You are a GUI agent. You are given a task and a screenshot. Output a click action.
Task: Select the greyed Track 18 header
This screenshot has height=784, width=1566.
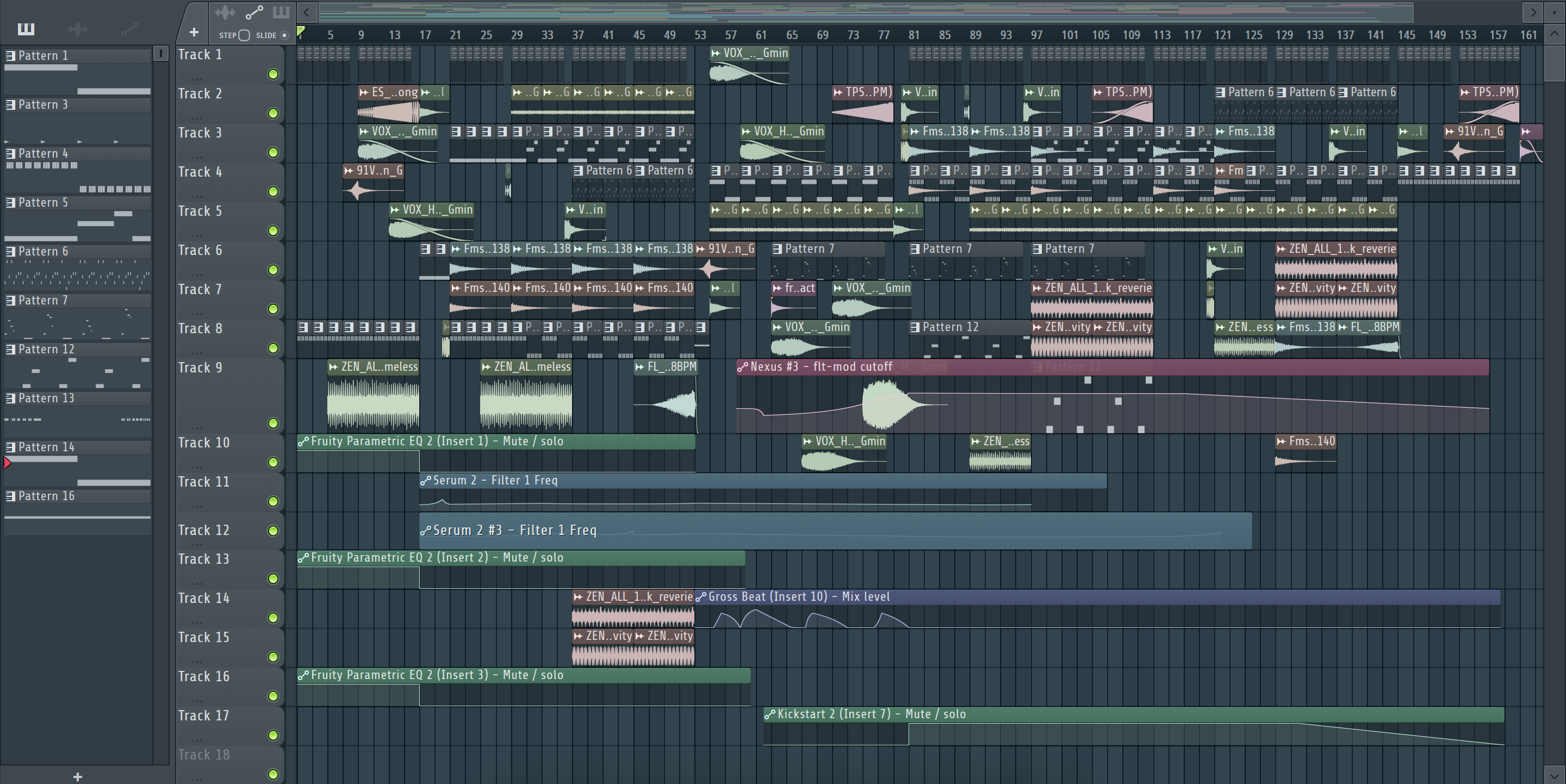click(230, 764)
